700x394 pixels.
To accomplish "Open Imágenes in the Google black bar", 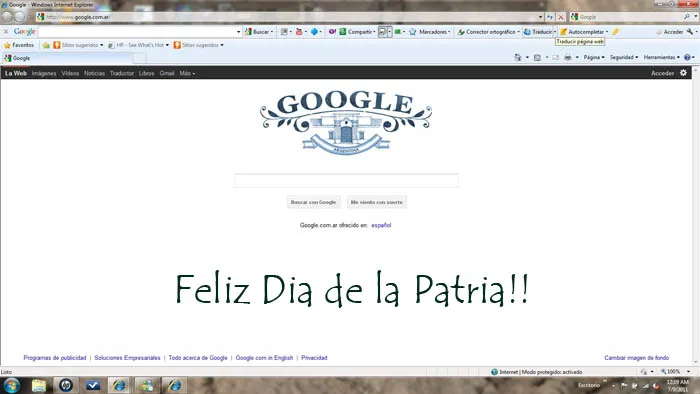I will pyautogui.click(x=44, y=73).
